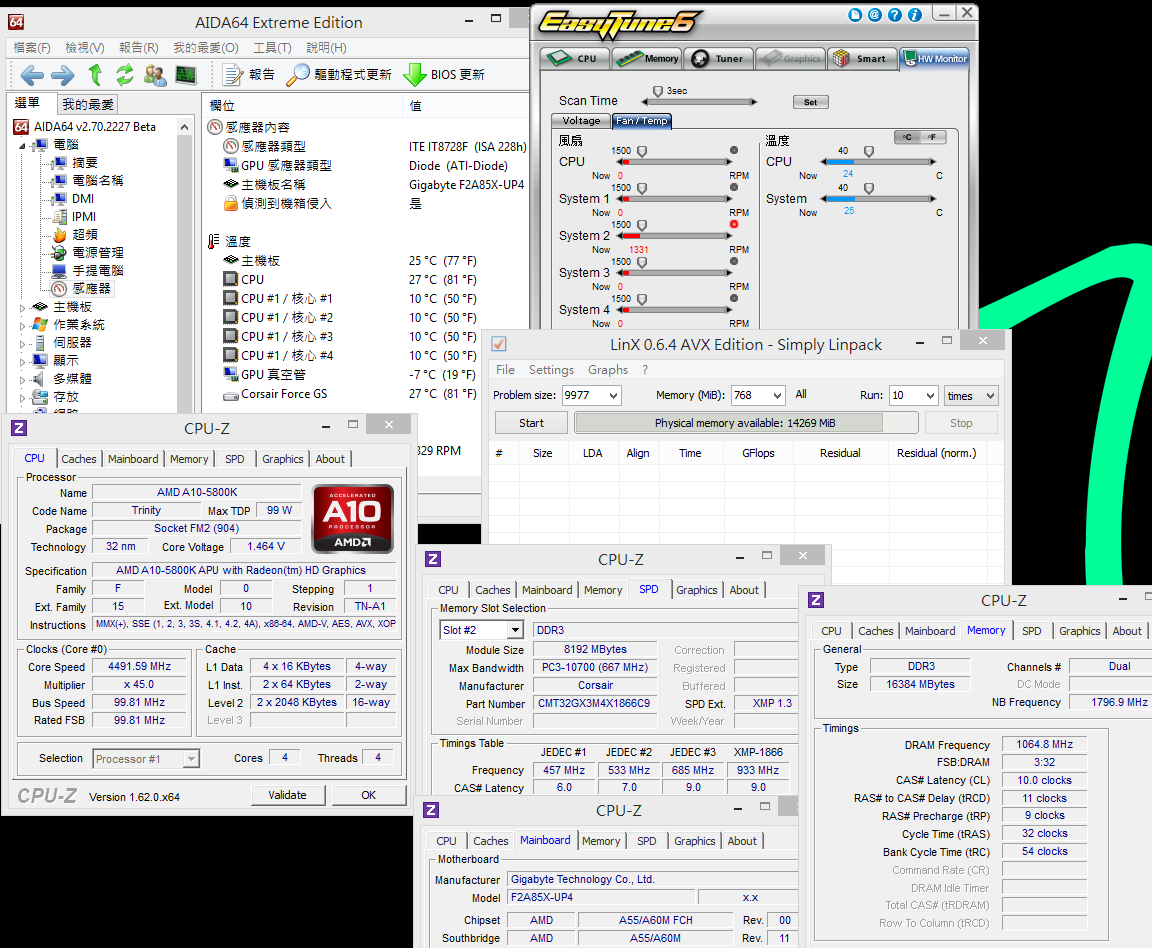Open the EasyTune6 Tuner tab

pos(717,59)
